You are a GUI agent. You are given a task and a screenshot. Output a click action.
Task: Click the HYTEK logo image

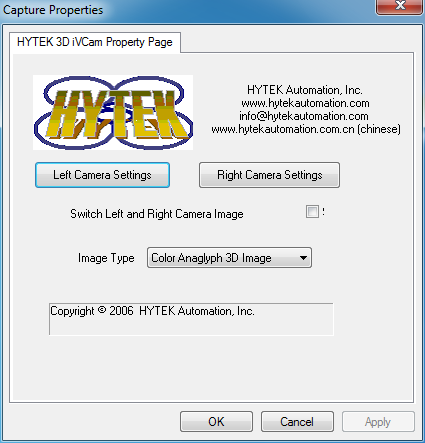tap(113, 112)
